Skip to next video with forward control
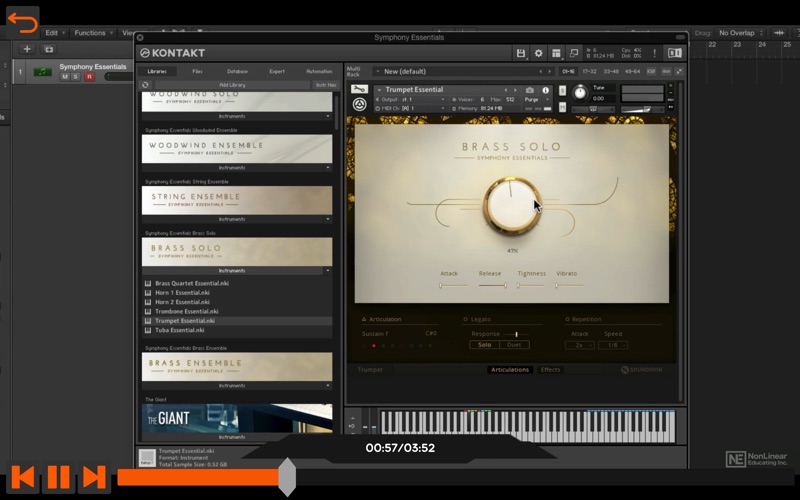800x500 pixels. pos(94,477)
